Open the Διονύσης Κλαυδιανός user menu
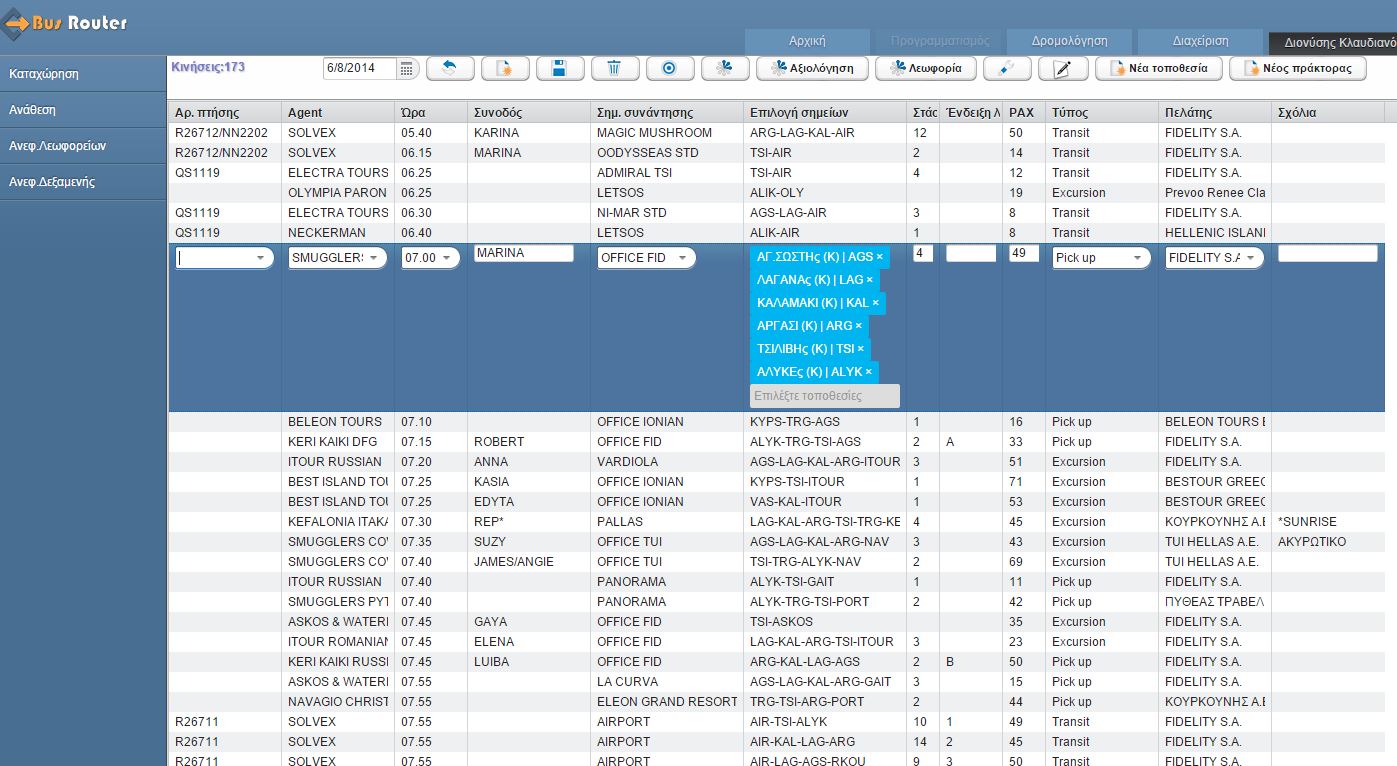1397x766 pixels. (x=1332, y=43)
